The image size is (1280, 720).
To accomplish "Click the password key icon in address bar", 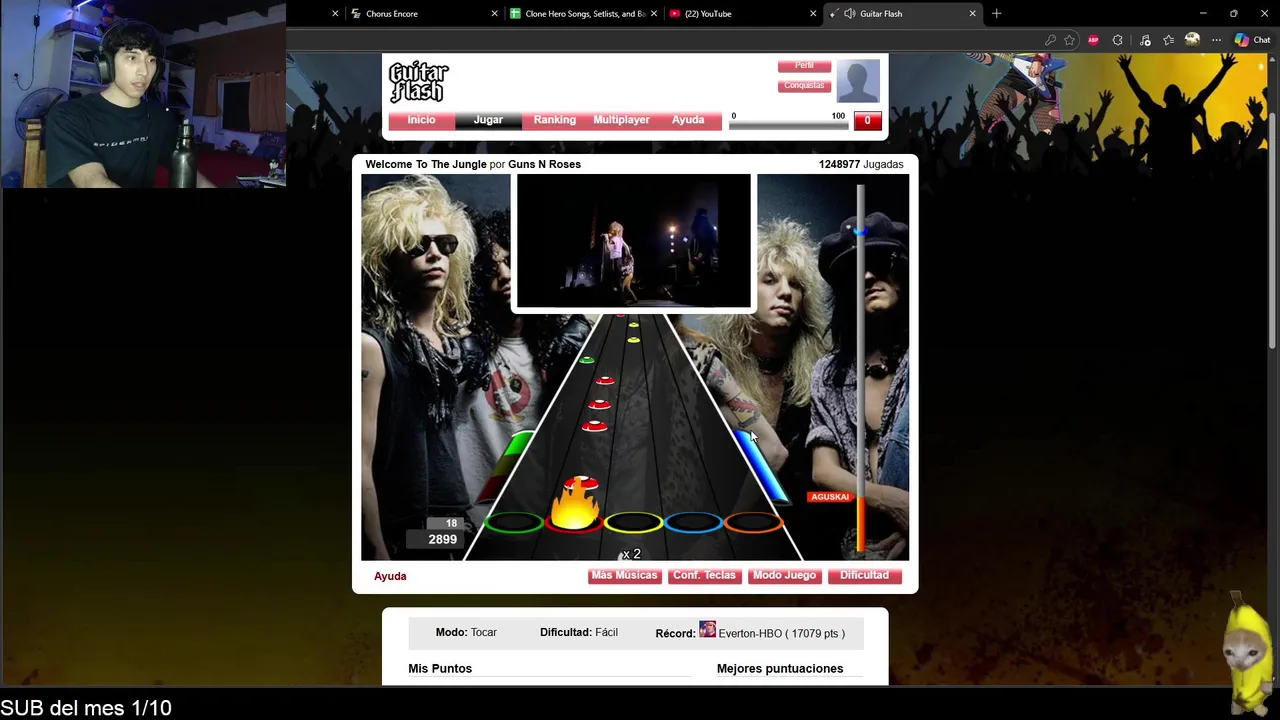I will (x=1050, y=40).
